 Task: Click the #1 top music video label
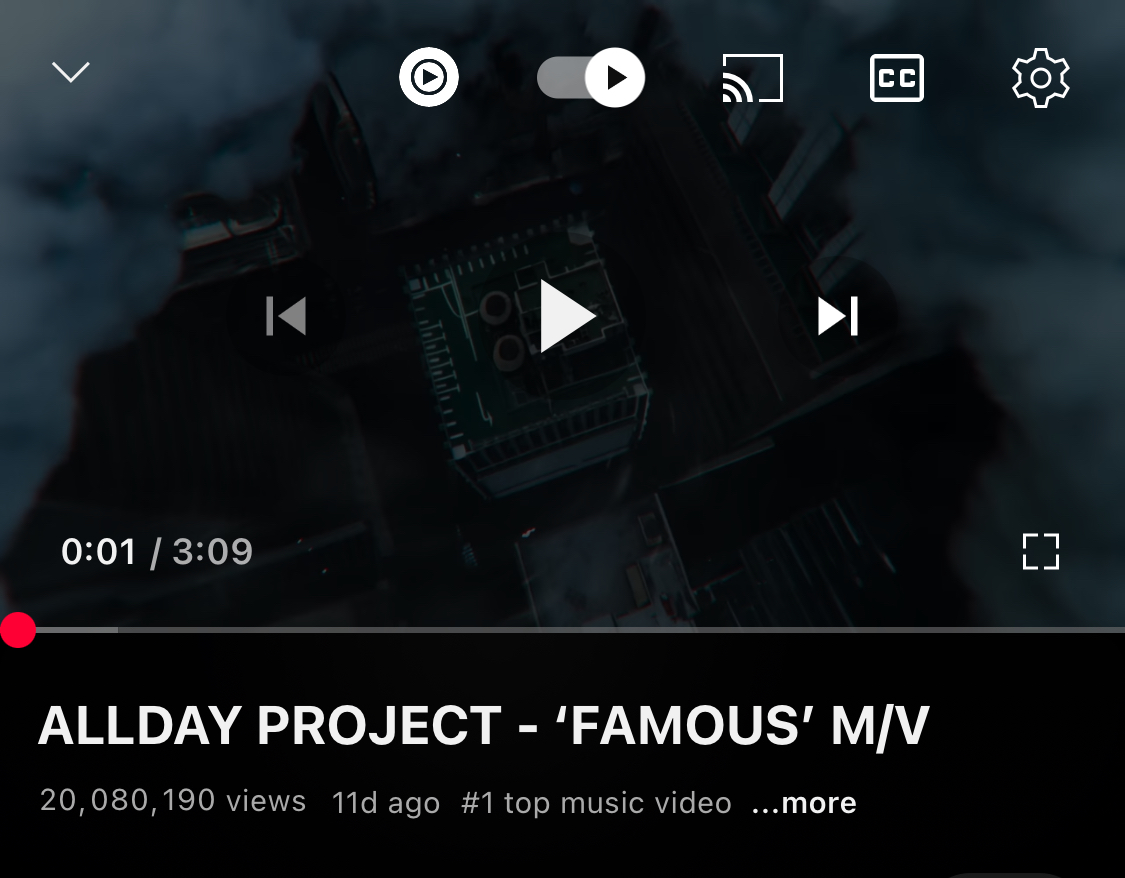(x=596, y=803)
